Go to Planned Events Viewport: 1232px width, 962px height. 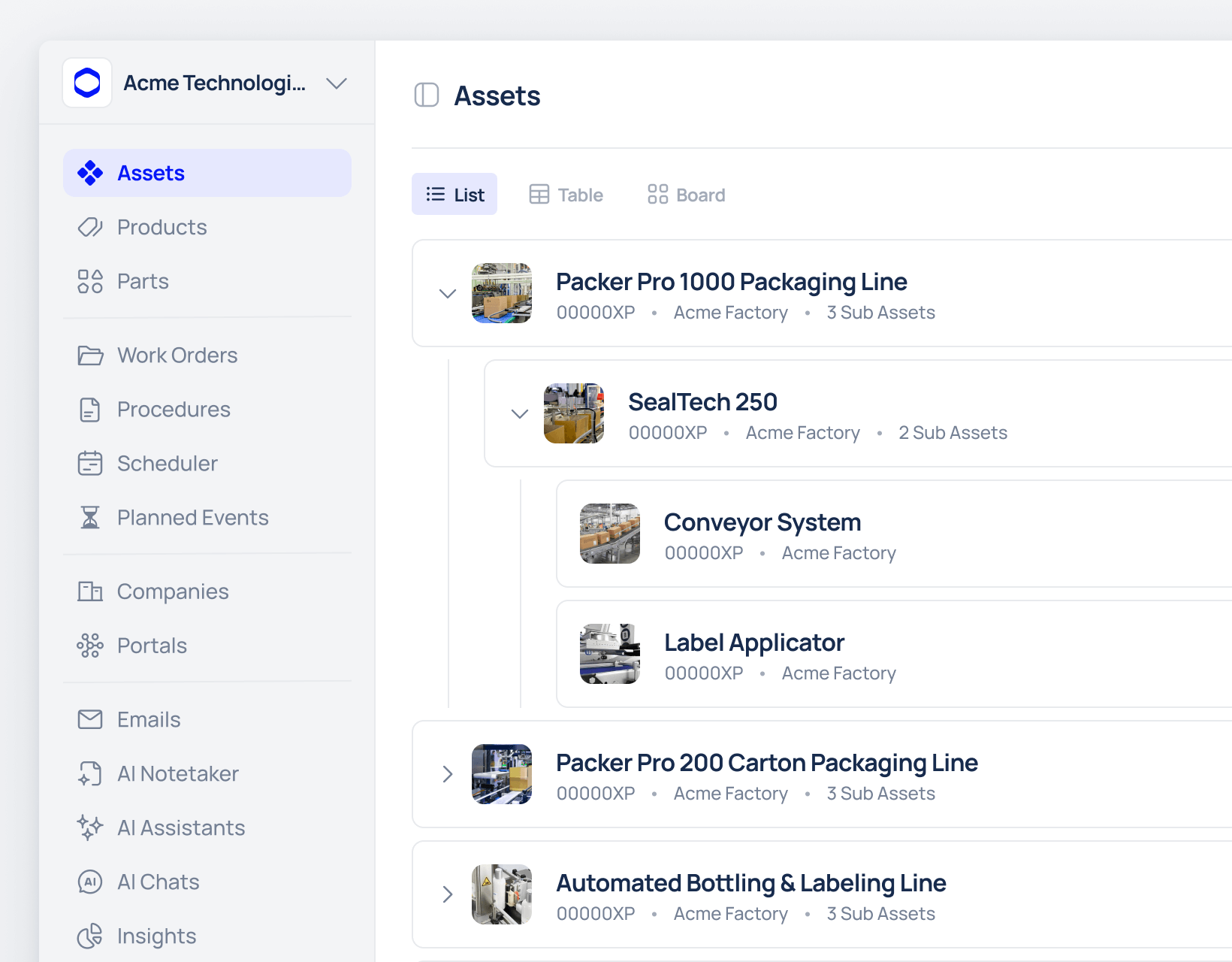pyautogui.click(x=207, y=517)
